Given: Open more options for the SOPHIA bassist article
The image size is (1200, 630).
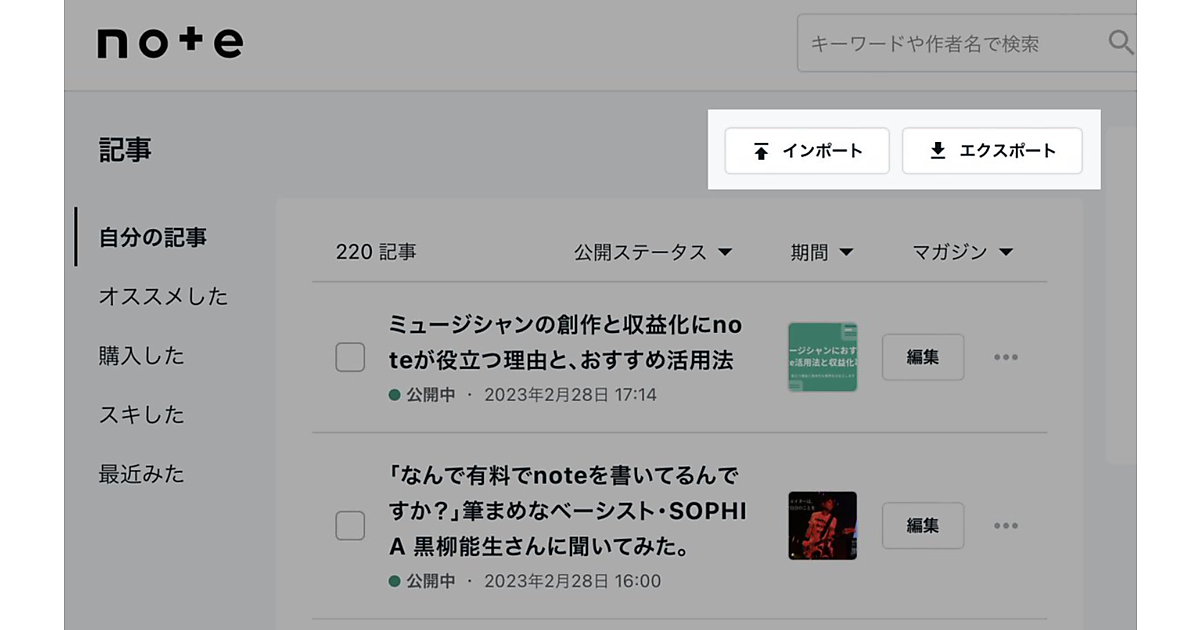Looking at the screenshot, I should (x=1005, y=526).
